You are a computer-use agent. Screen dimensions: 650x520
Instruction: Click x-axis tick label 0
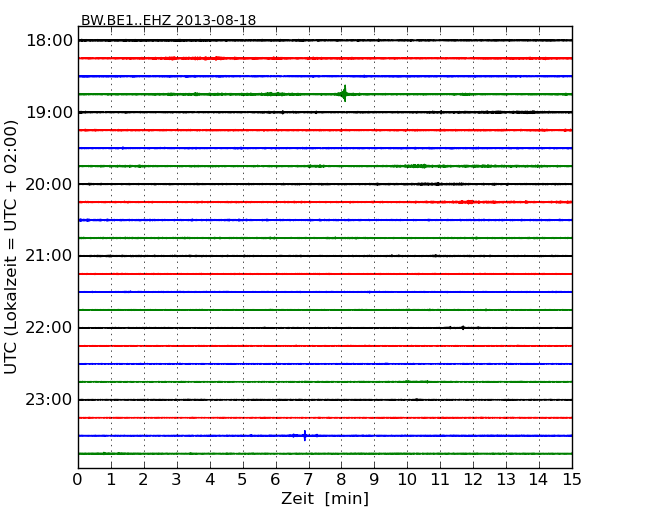pyautogui.click(x=78, y=480)
